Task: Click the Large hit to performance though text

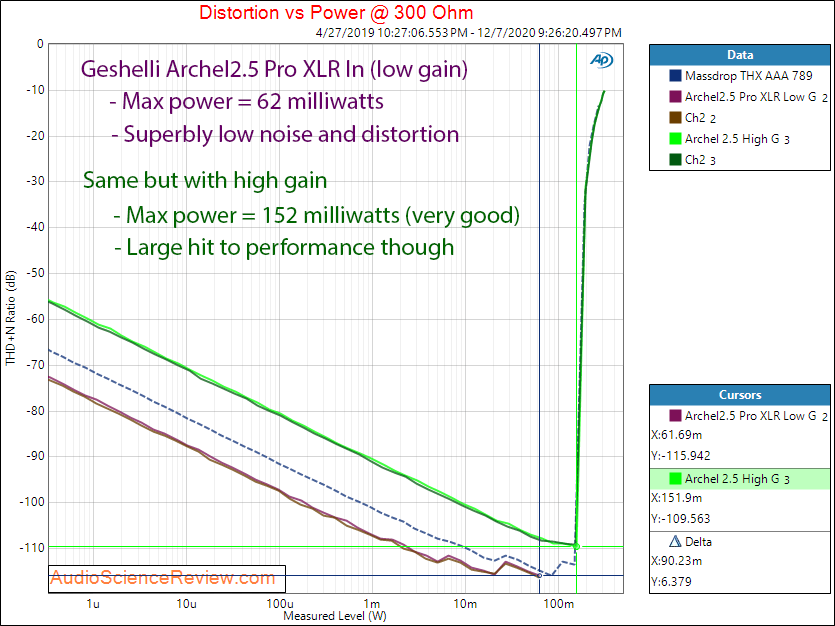Action: [284, 248]
